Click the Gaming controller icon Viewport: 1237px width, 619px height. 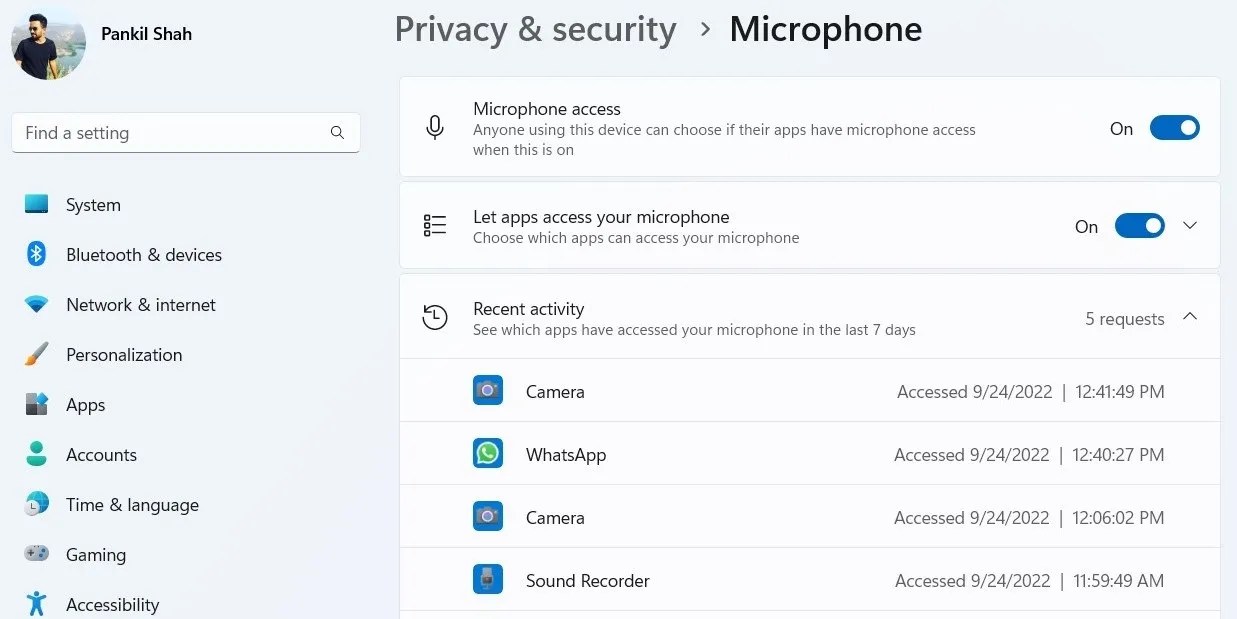(x=35, y=554)
